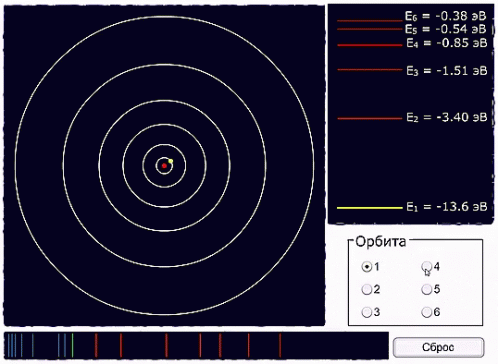Select orbit 4 radio button

click(x=427, y=266)
